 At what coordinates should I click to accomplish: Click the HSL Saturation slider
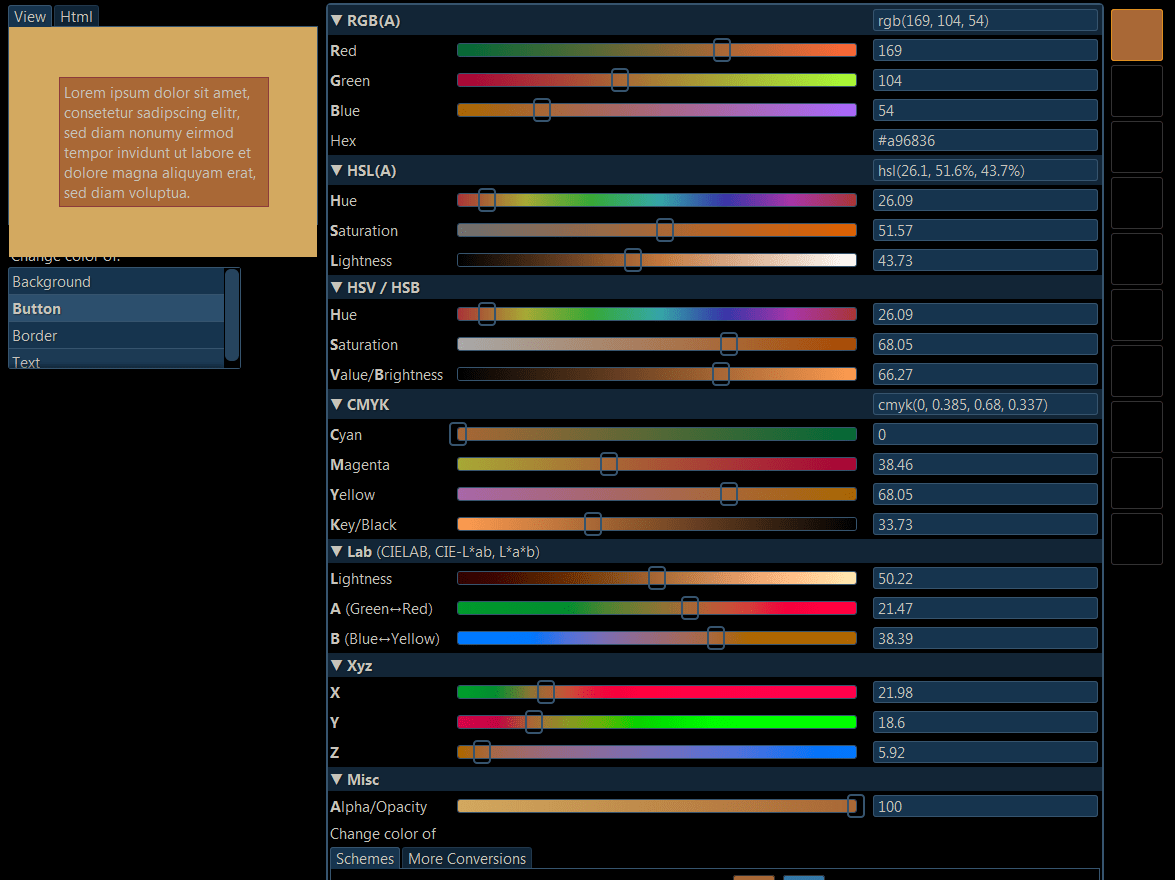[x=656, y=230]
